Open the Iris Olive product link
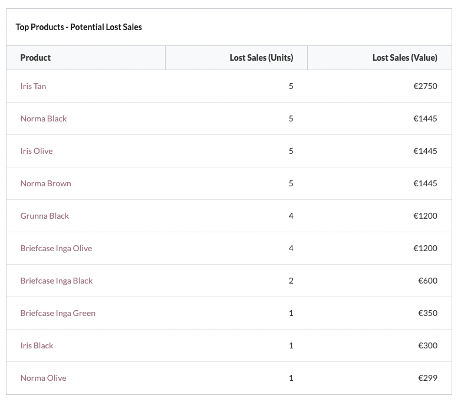The image size is (461, 405). click(37, 151)
